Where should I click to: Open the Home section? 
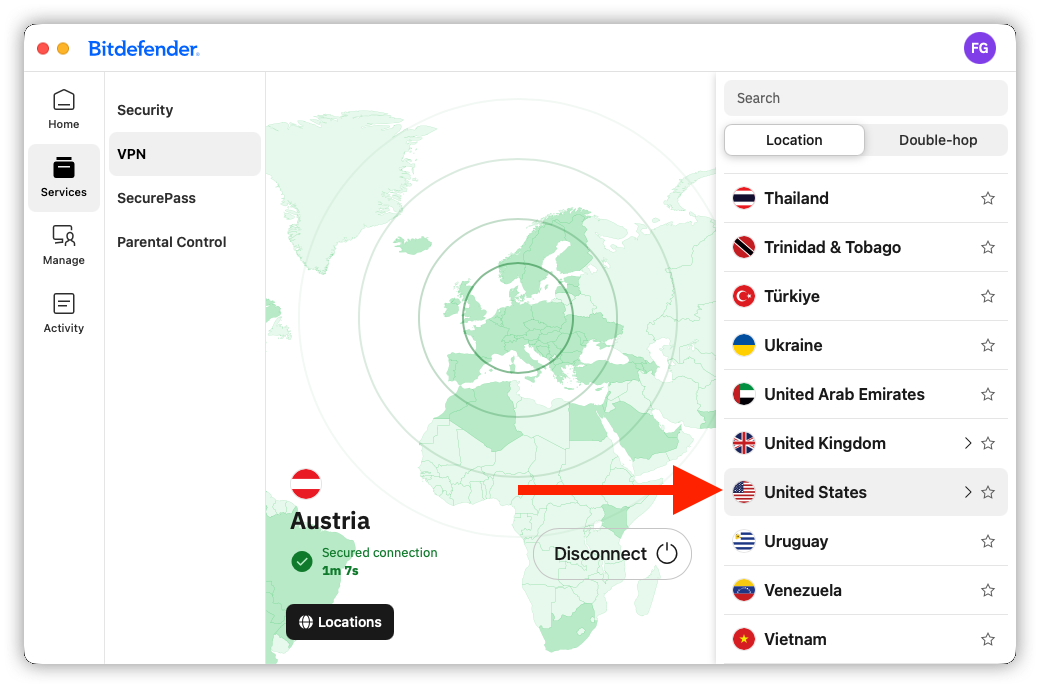64,109
